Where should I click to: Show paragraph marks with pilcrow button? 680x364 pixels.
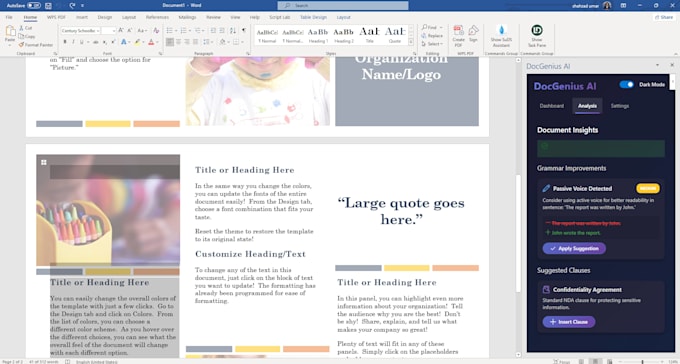tap(244, 30)
